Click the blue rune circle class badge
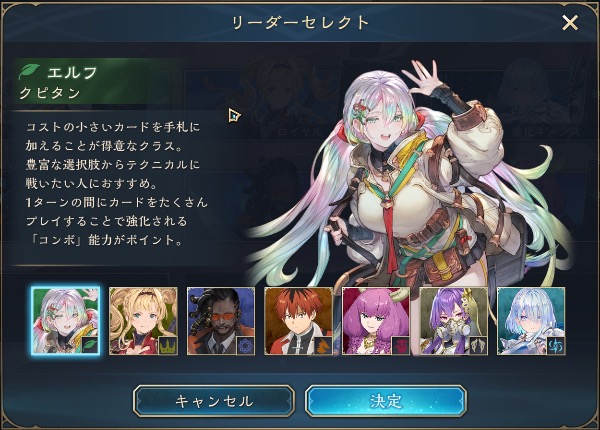This screenshot has width=600, height=430. pos(246,346)
